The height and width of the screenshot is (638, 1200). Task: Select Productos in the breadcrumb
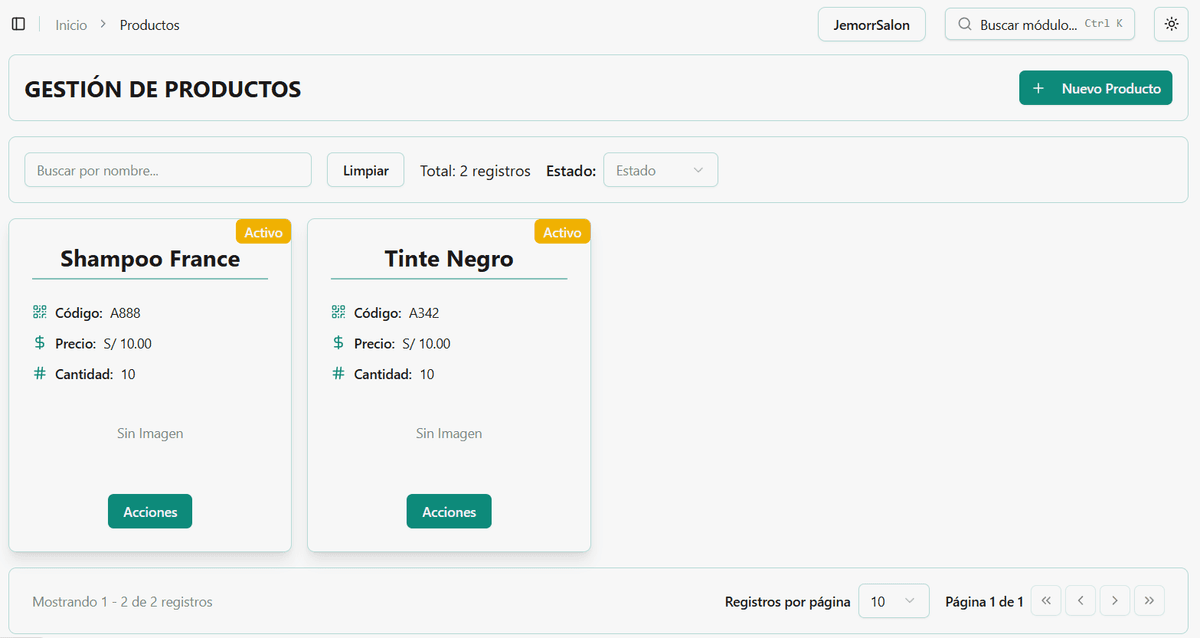click(148, 24)
